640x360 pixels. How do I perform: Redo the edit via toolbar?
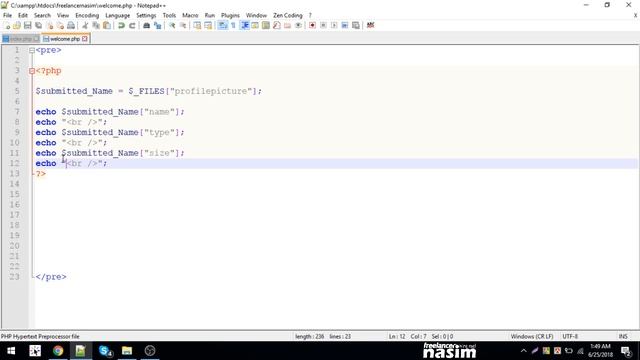(x=132, y=25)
